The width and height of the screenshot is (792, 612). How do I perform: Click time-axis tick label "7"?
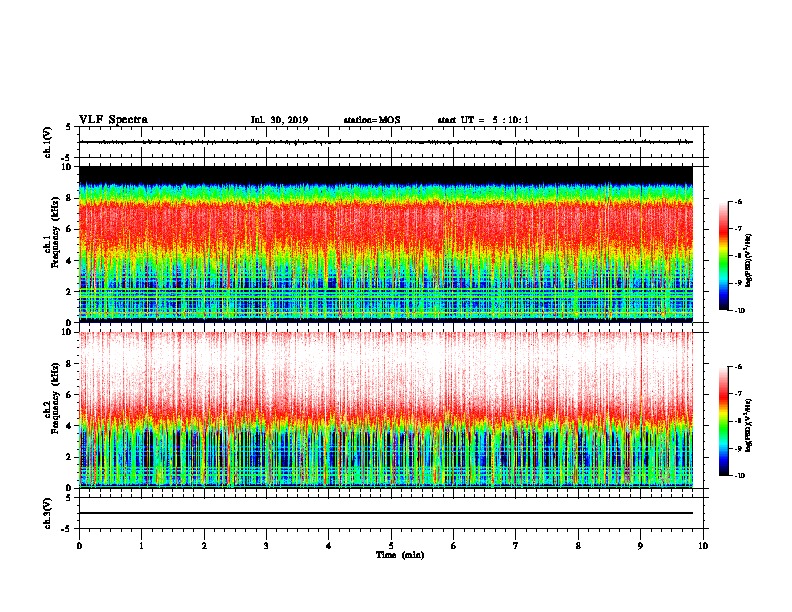point(516,546)
